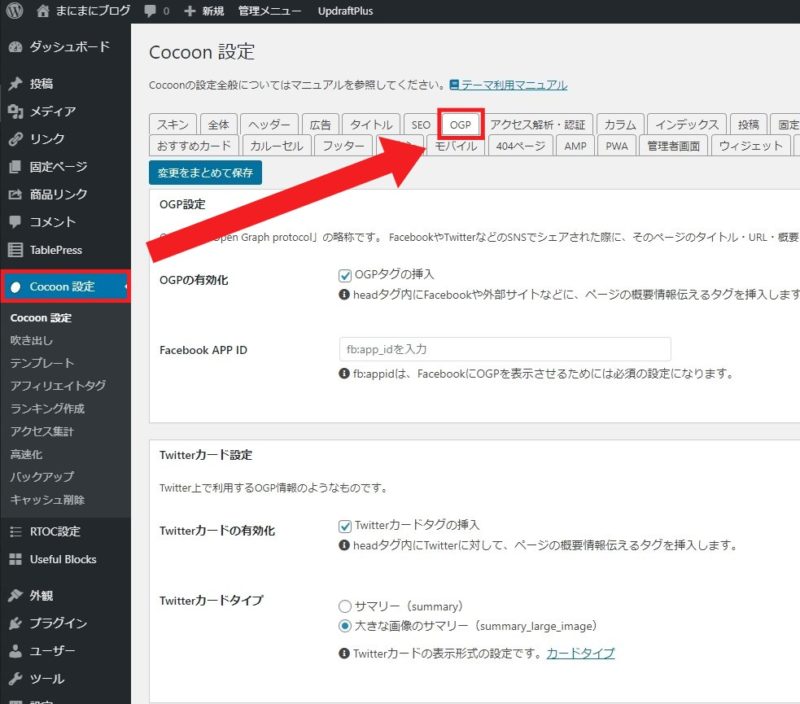Screen dimensions: 800x704
Task: Open the テーマ利用マニュアル link
Action: click(514, 85)
